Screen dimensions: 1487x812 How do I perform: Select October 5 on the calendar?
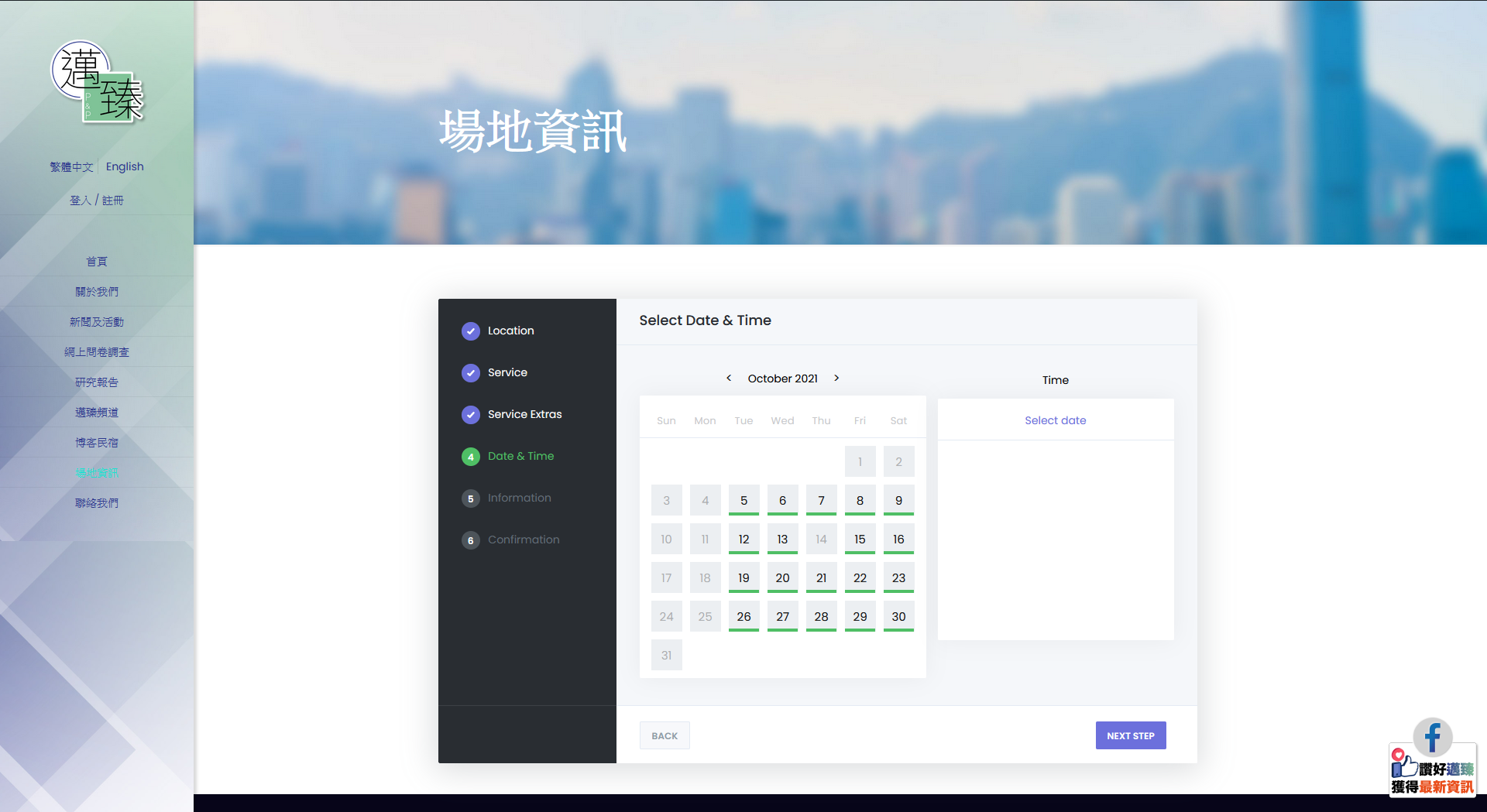[x=743, y=500]
